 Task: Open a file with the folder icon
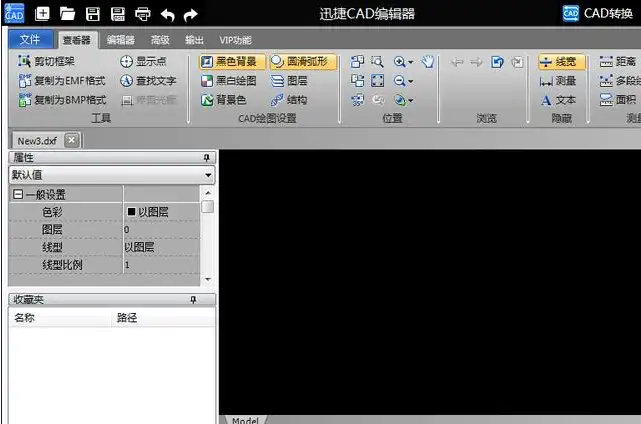coord(67,14)
